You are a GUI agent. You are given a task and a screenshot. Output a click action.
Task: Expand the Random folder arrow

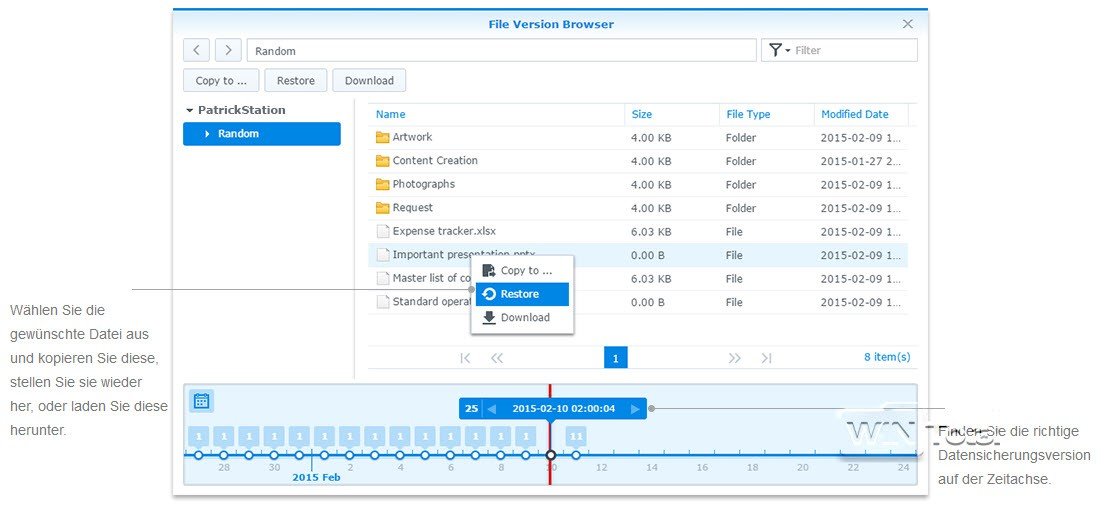[x=207, y=134]
